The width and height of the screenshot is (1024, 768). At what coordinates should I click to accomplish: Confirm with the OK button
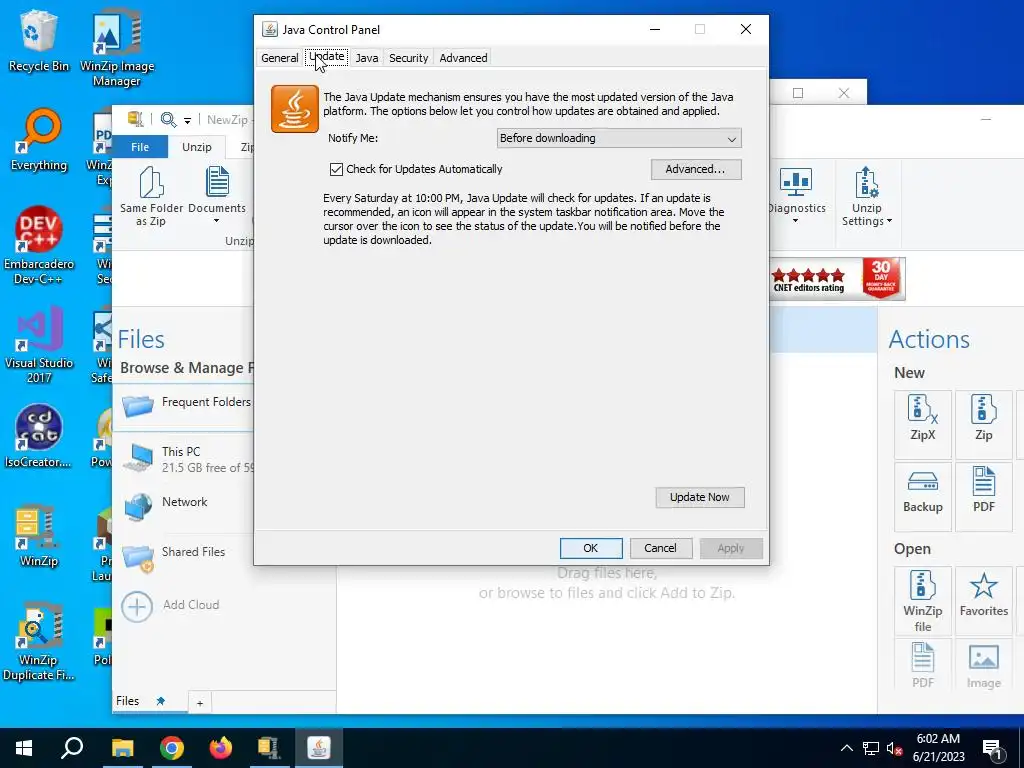pyautogui.click(x=590, y=548)
